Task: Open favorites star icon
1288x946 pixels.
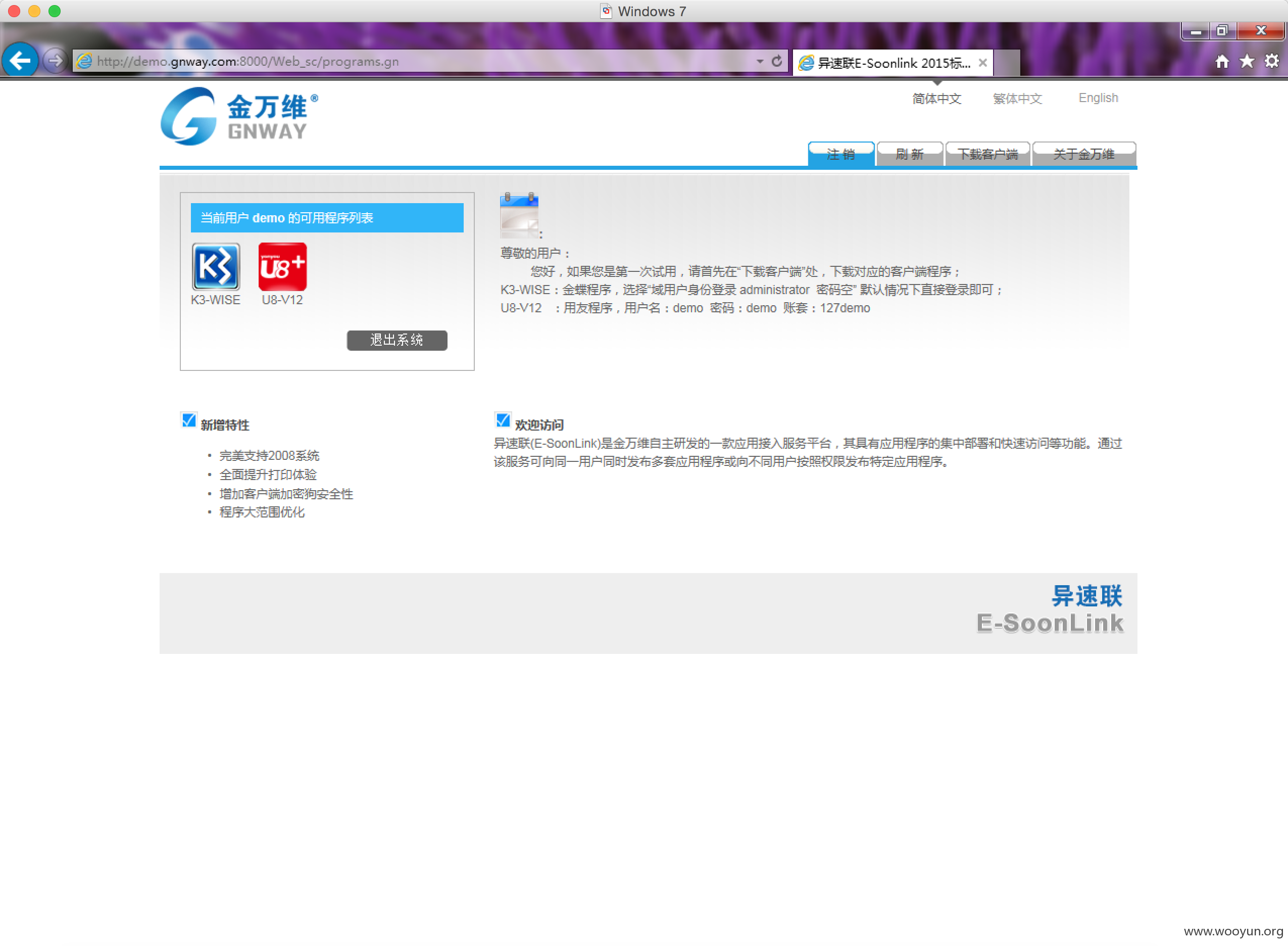Action: click(x=1247, y=61)
